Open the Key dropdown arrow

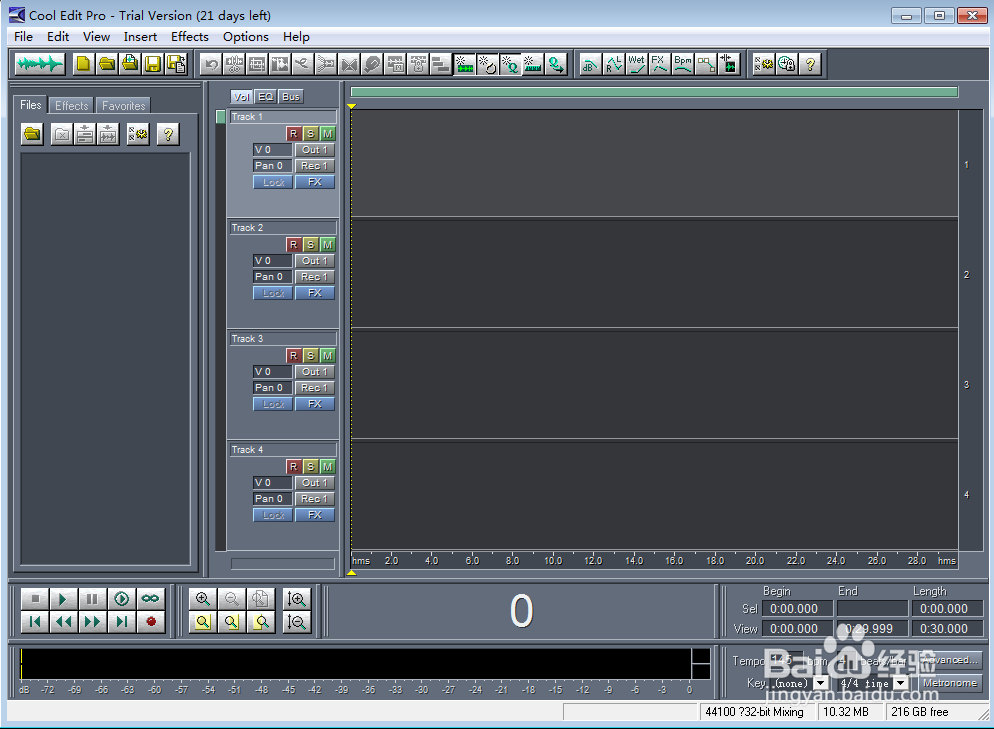pos(821,683)
